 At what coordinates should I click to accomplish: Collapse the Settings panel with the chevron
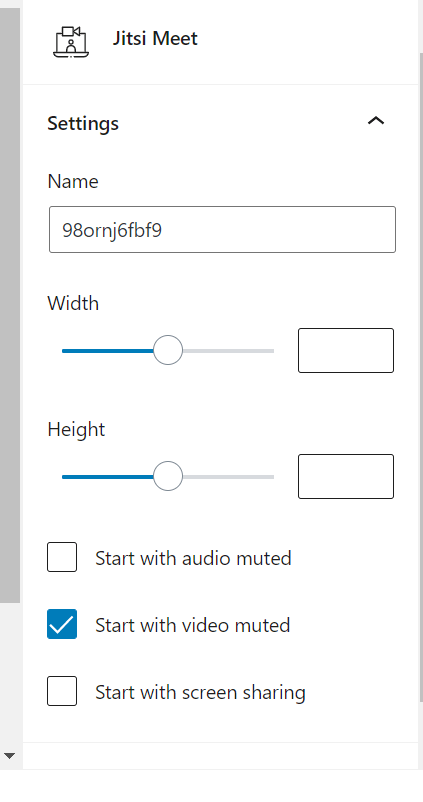click(376, 121)
